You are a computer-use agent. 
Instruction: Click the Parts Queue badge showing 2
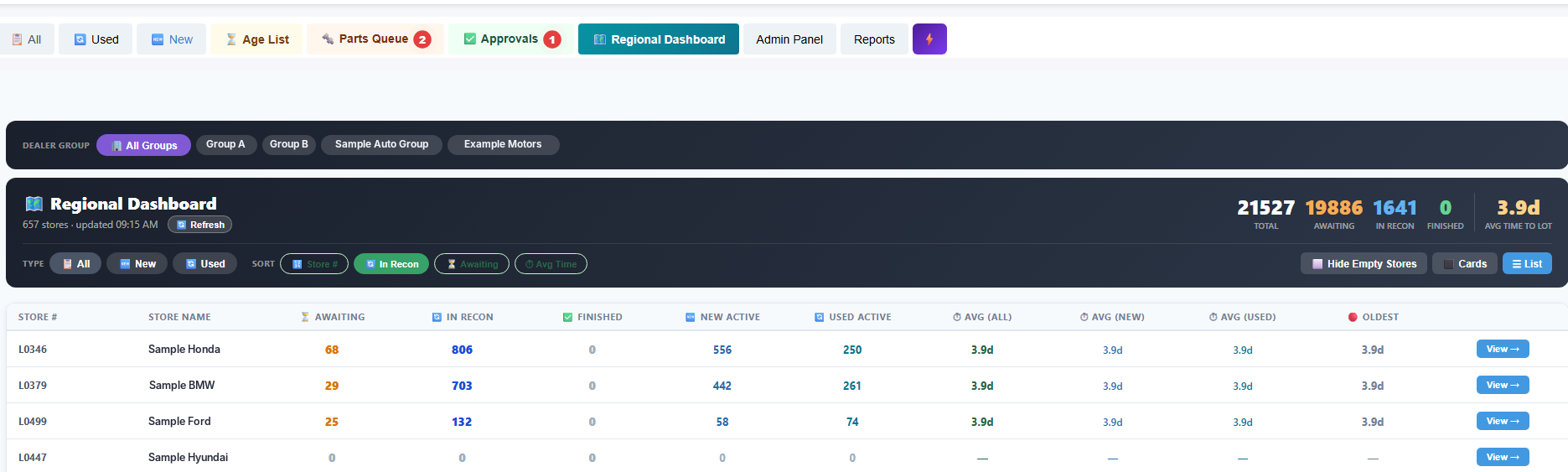point(422,39)
